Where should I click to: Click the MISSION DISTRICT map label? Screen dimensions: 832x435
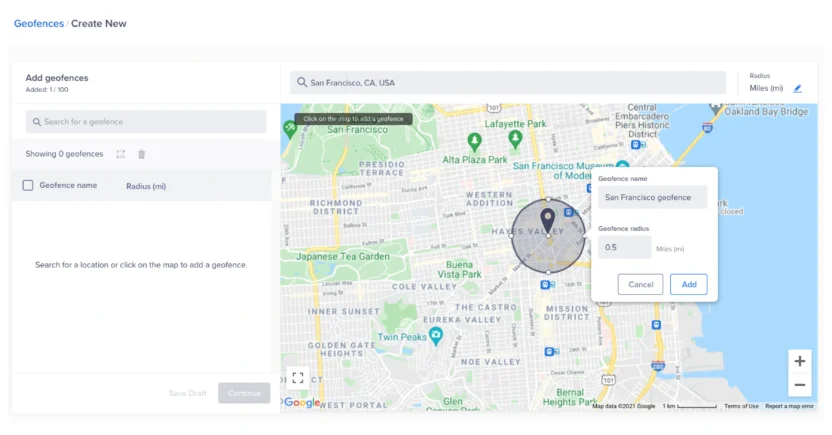[567, 313]
